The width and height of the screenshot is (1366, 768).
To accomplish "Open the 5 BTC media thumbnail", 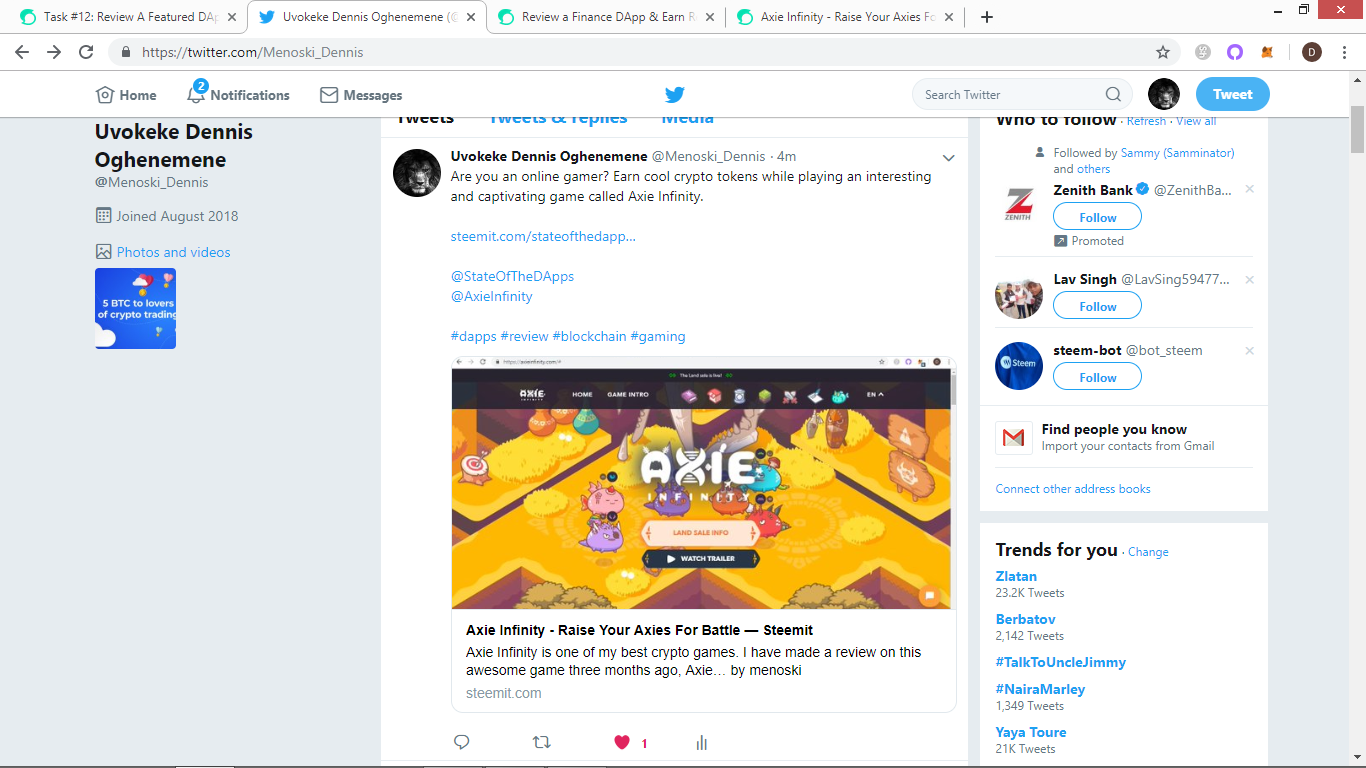I will click(x=135, y=308).
